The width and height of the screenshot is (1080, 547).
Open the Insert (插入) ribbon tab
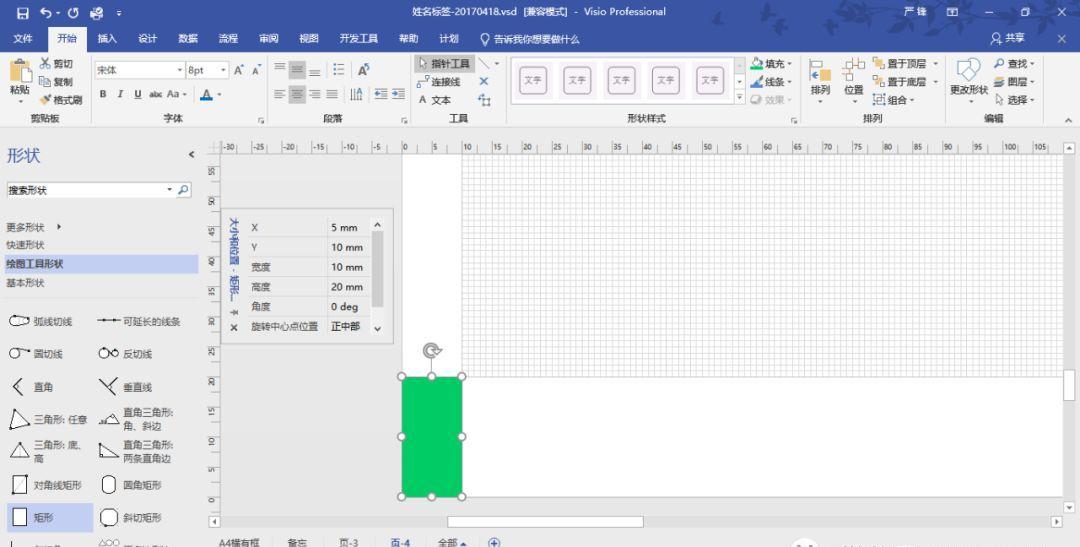point(107,39)
